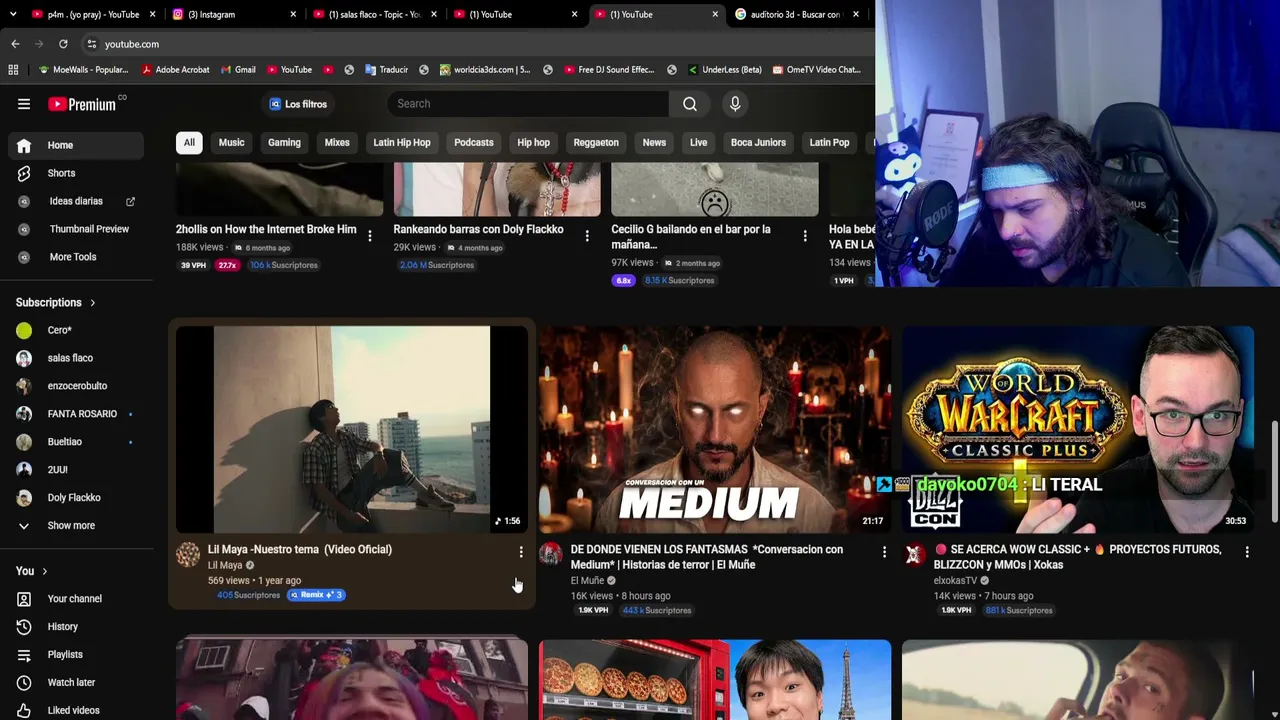The image size is (1280, 720).
Task: Select the Reggaeton filter chip
Action: tap(596, 143)
